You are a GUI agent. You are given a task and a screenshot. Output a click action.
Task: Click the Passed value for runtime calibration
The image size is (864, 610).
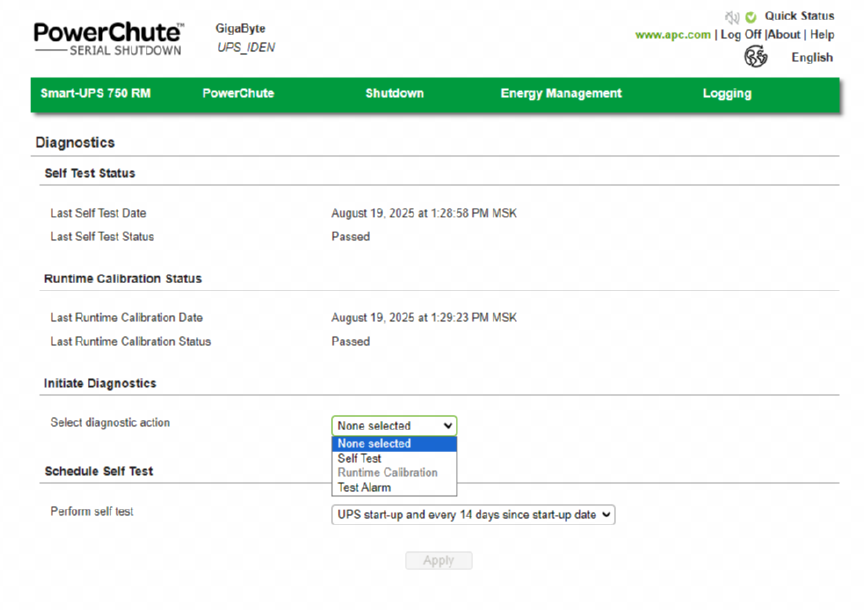(350, 342)
